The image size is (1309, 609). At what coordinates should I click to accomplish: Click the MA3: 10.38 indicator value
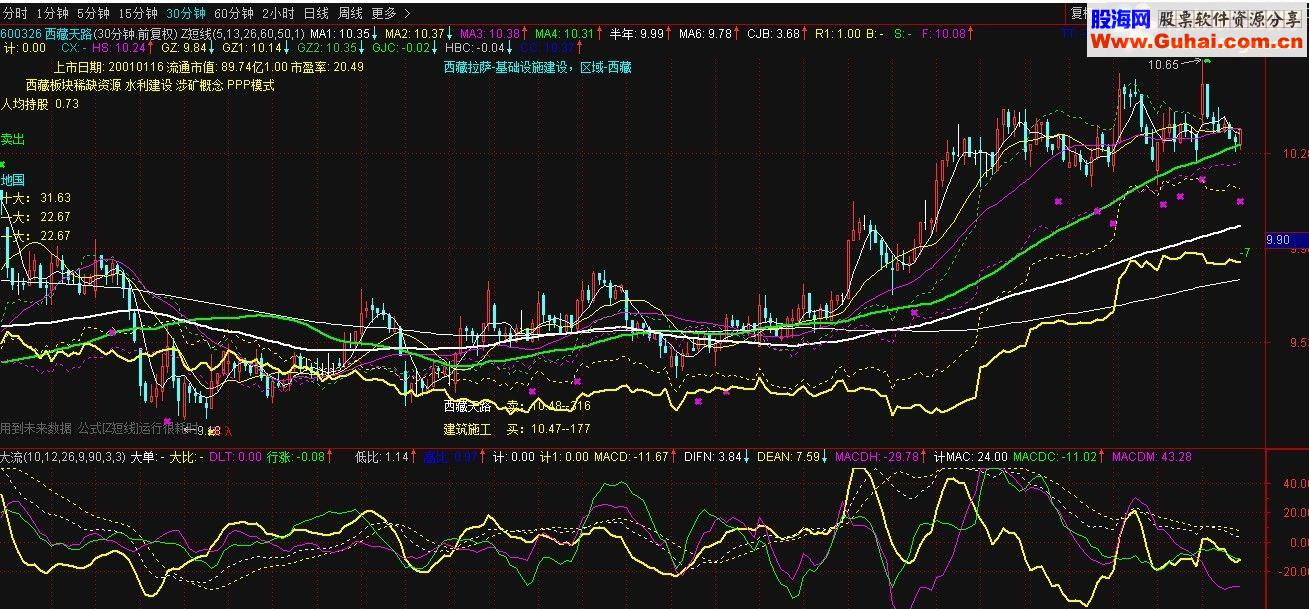490,33
